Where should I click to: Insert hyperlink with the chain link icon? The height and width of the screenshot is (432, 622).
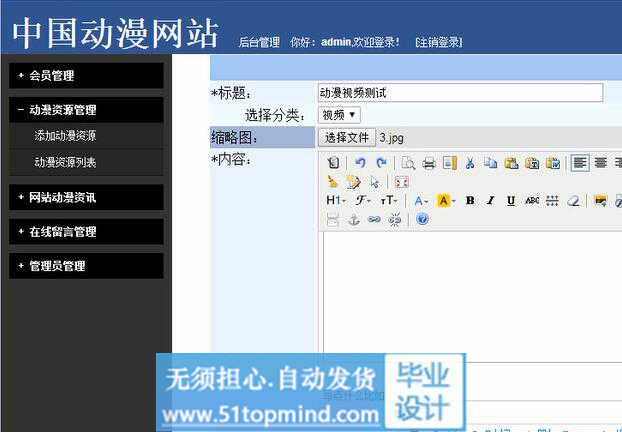click(374, 219)
